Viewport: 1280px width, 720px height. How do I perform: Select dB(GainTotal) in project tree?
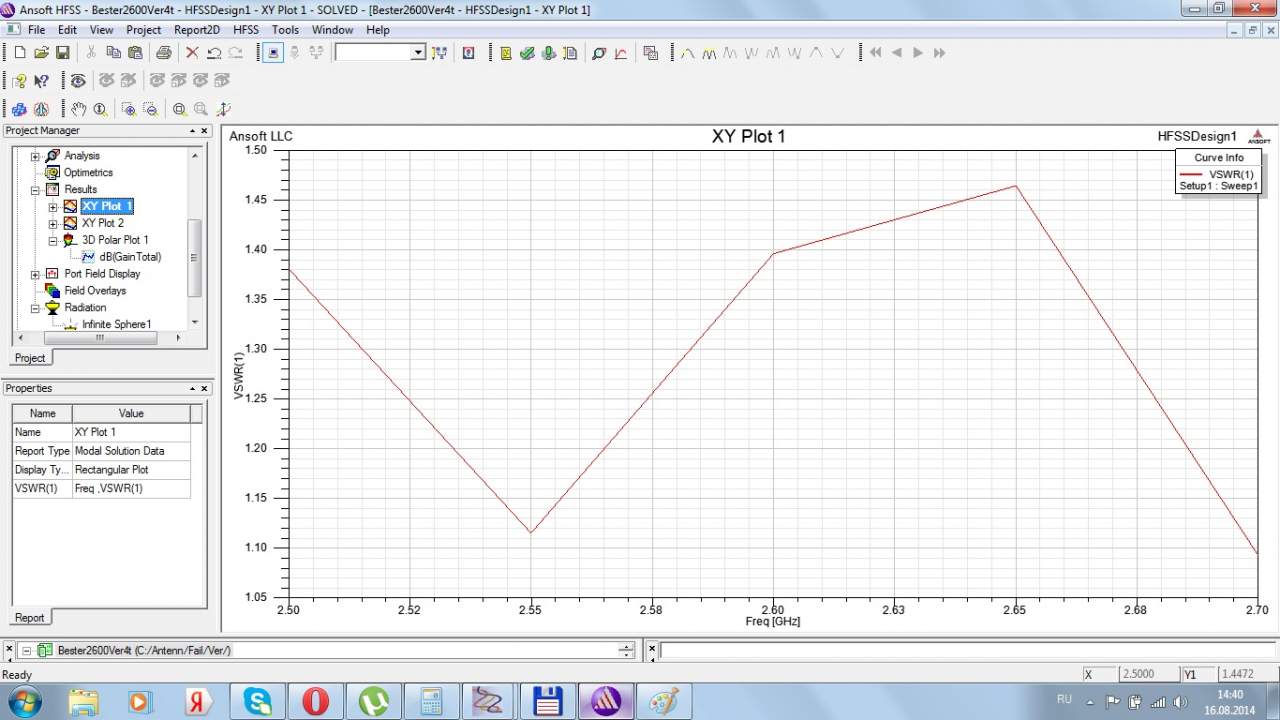point(129,257)
